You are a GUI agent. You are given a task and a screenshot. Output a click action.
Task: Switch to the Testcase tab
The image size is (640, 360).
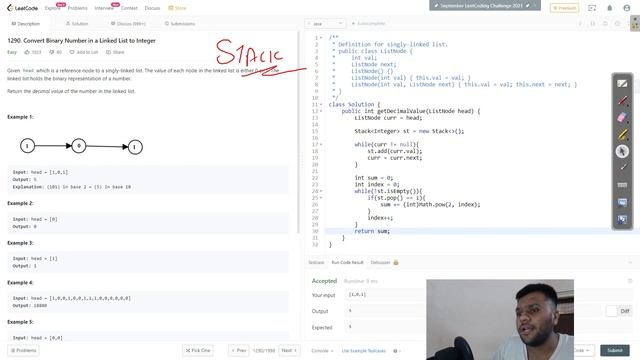[x=316, y=262]
